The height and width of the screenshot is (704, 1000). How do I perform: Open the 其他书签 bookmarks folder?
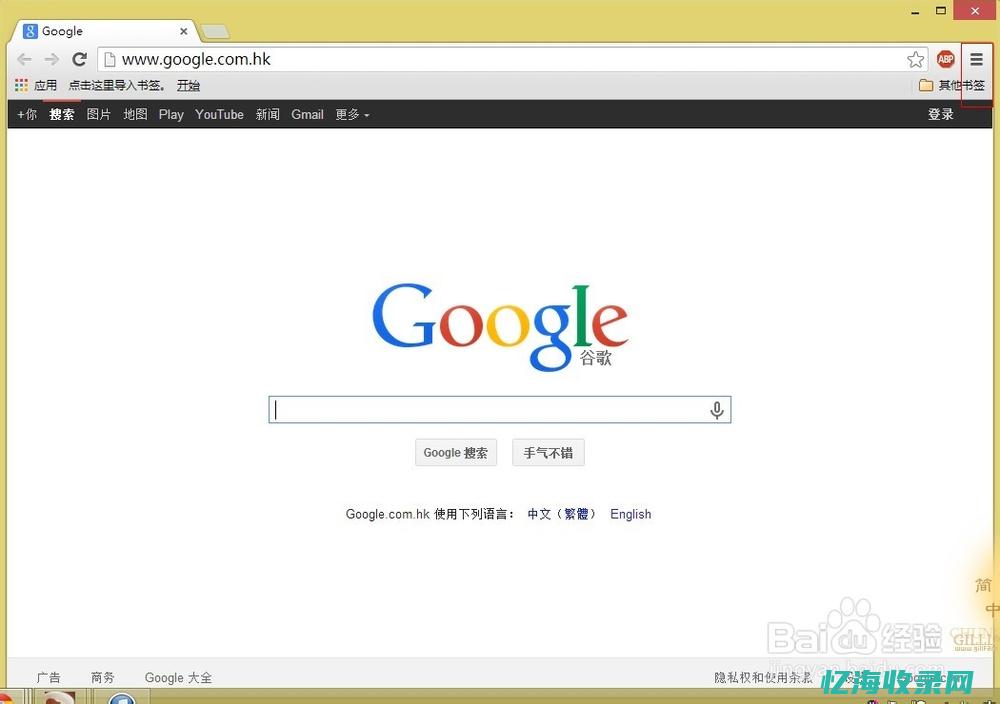(x=952, y=85)
